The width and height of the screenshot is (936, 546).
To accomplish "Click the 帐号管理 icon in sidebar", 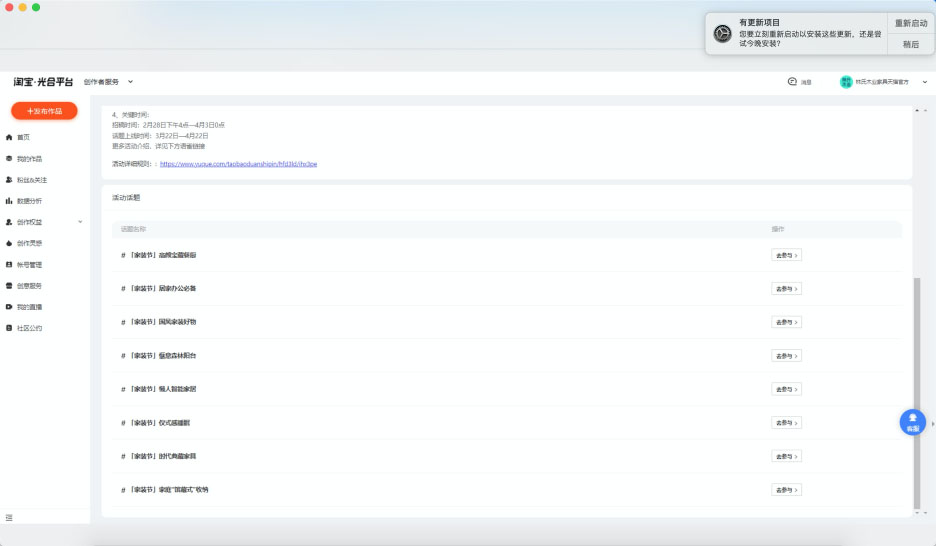I will point(10,265).
